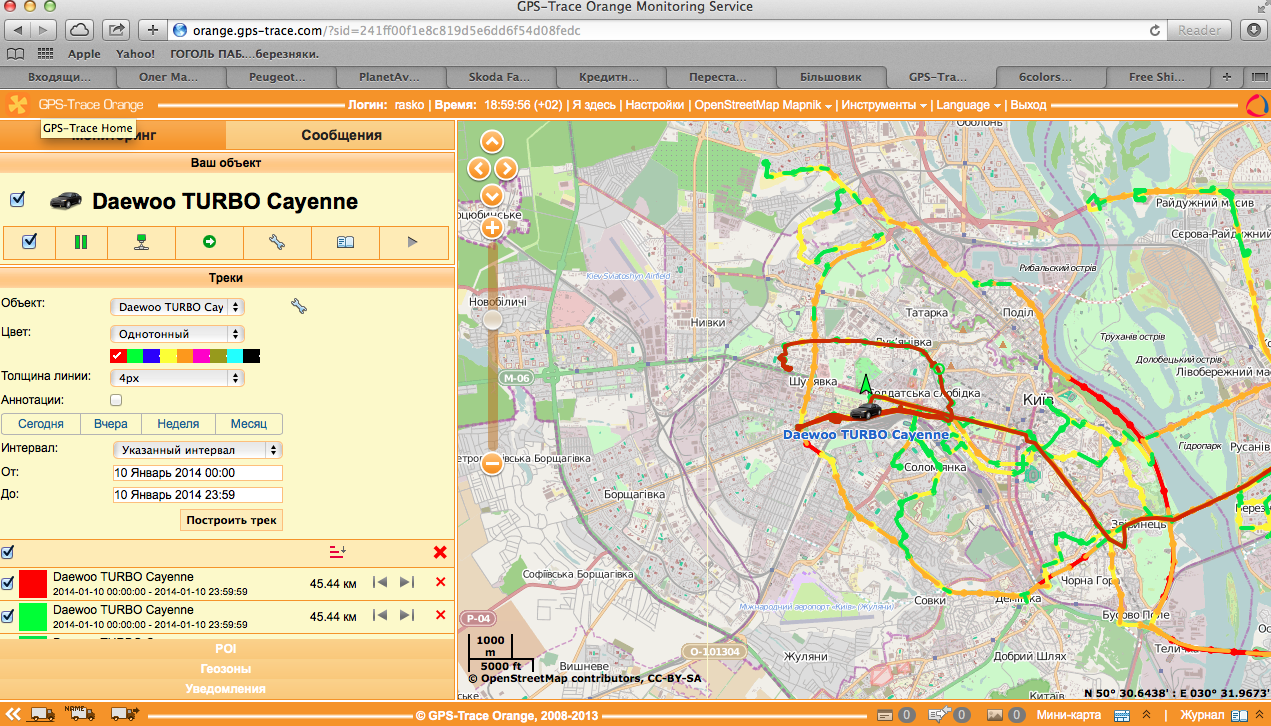Click the green arrow icon in object toolbar
This screenshot has width=1271, height=726.
pos(209,241)
